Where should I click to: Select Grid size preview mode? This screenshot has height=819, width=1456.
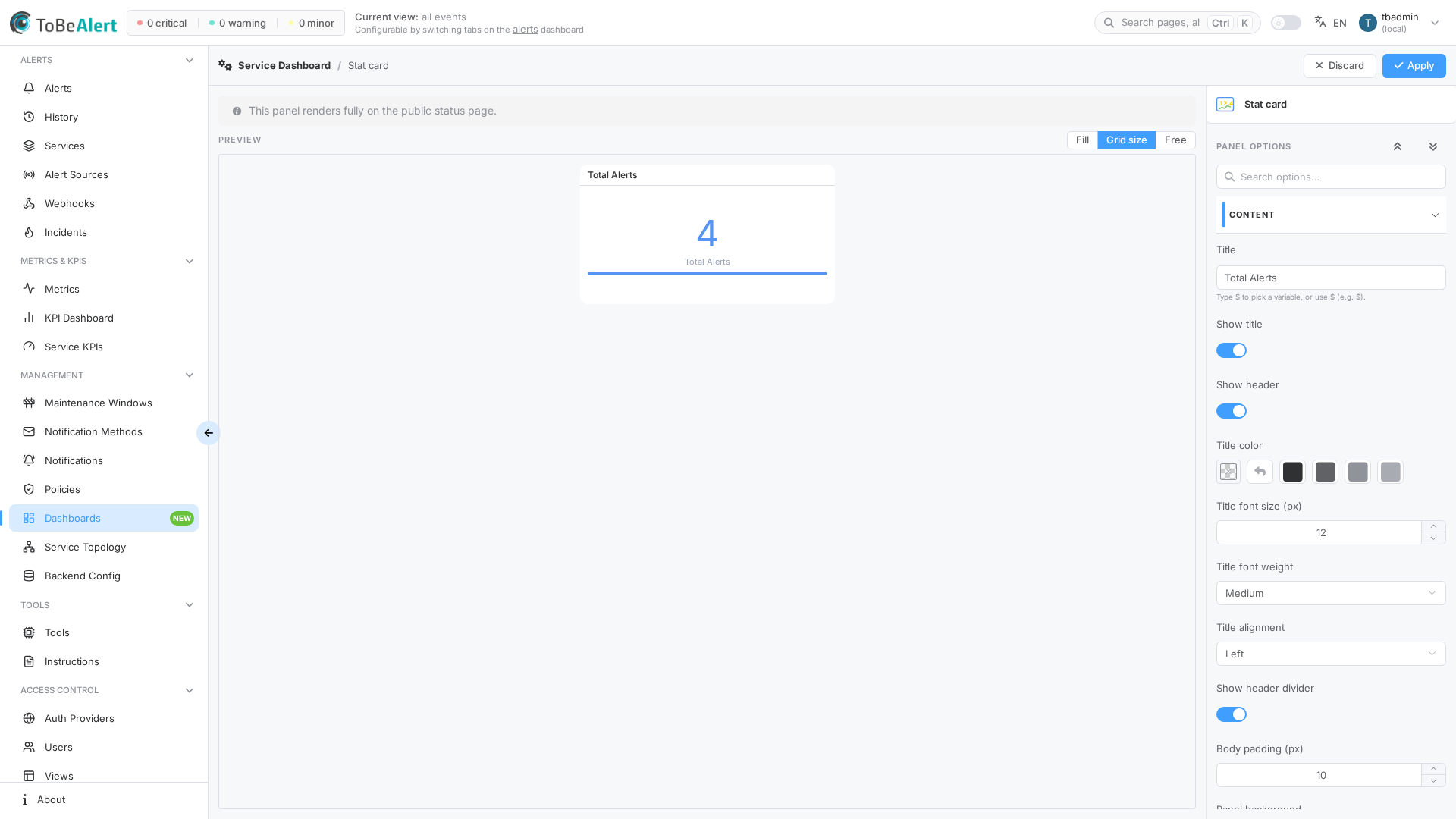1126,140
